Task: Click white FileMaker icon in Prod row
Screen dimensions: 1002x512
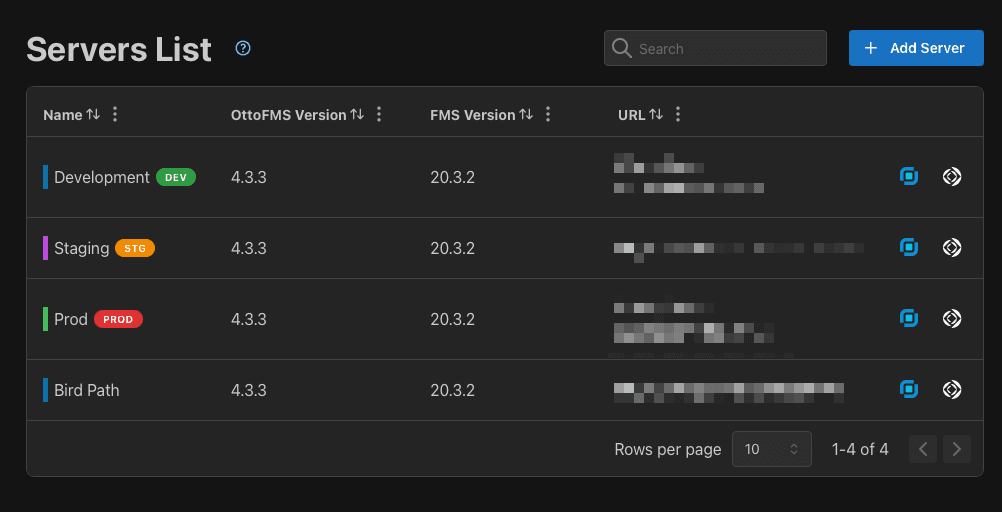Action: 952,319
